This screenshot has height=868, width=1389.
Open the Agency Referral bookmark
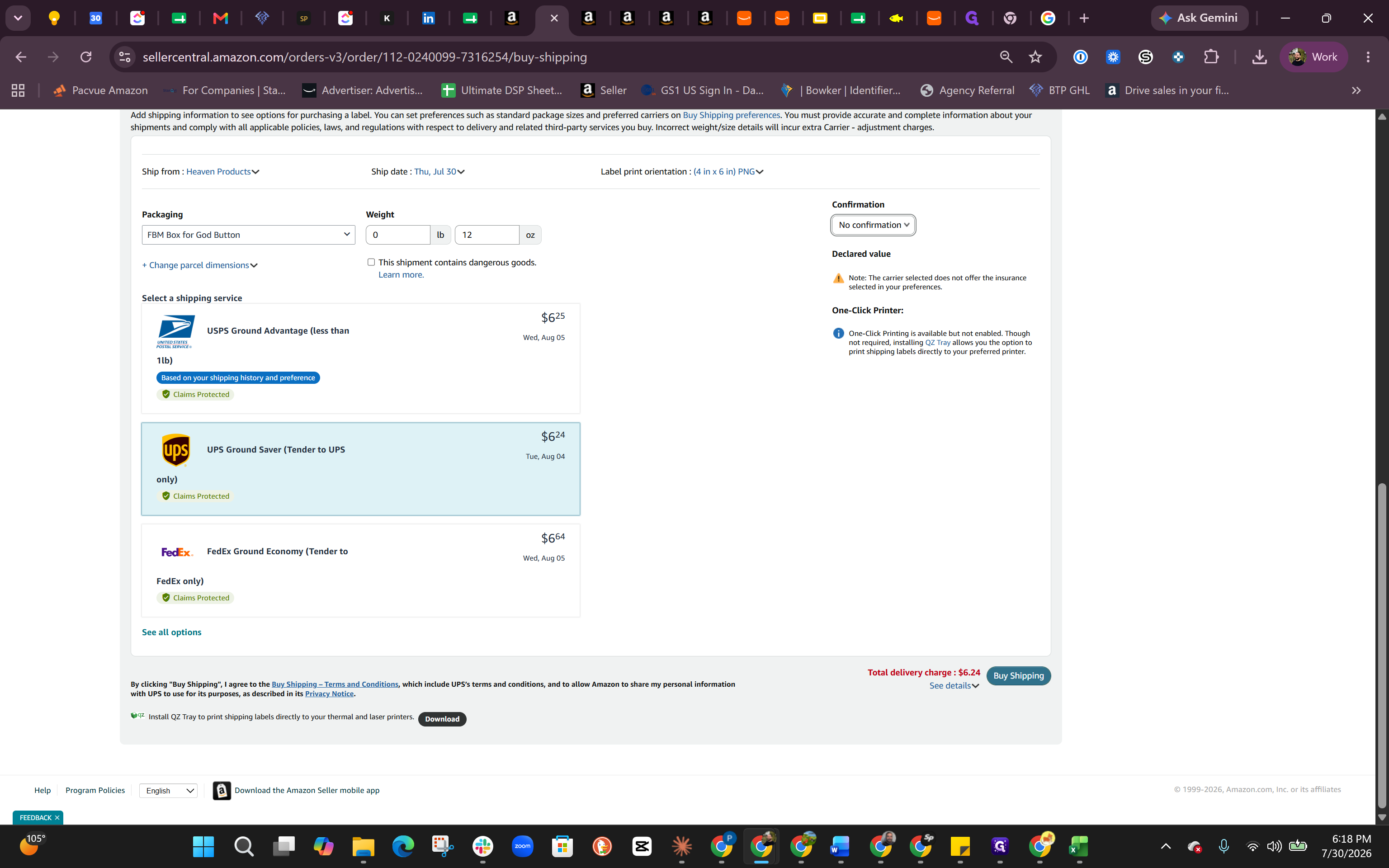(x=968, y=90)
